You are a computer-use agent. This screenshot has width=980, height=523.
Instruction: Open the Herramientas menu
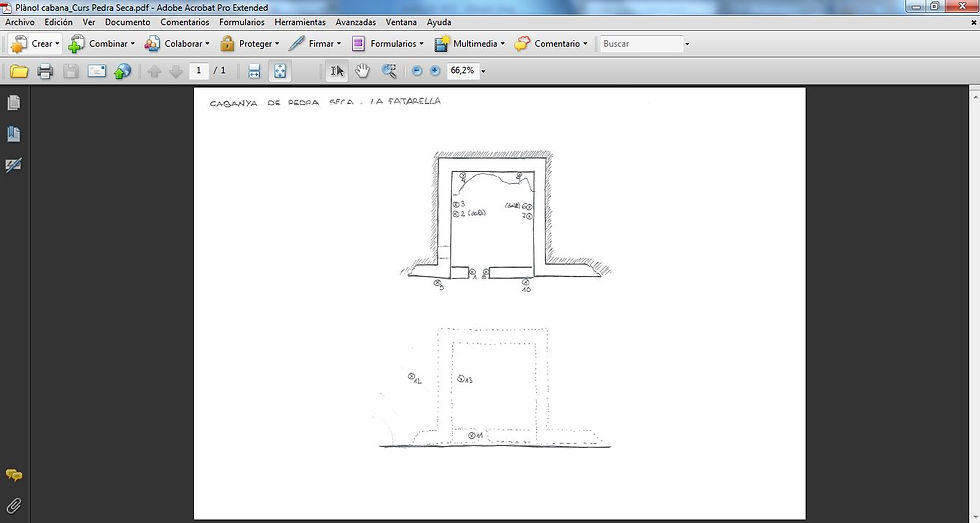pyautogui.click(x=300, y=22)
